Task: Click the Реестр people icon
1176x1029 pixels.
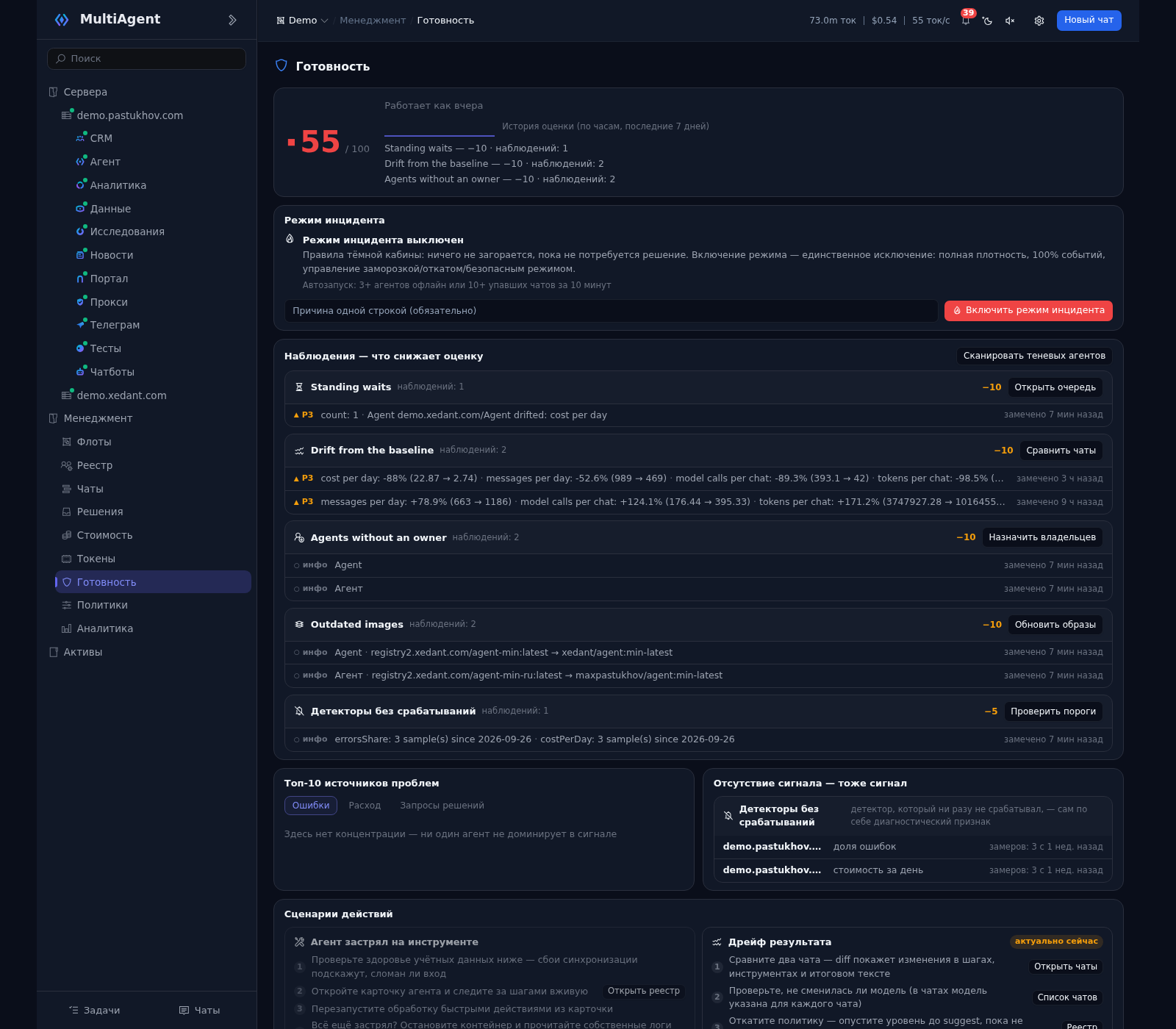Action: coord(67,465)
